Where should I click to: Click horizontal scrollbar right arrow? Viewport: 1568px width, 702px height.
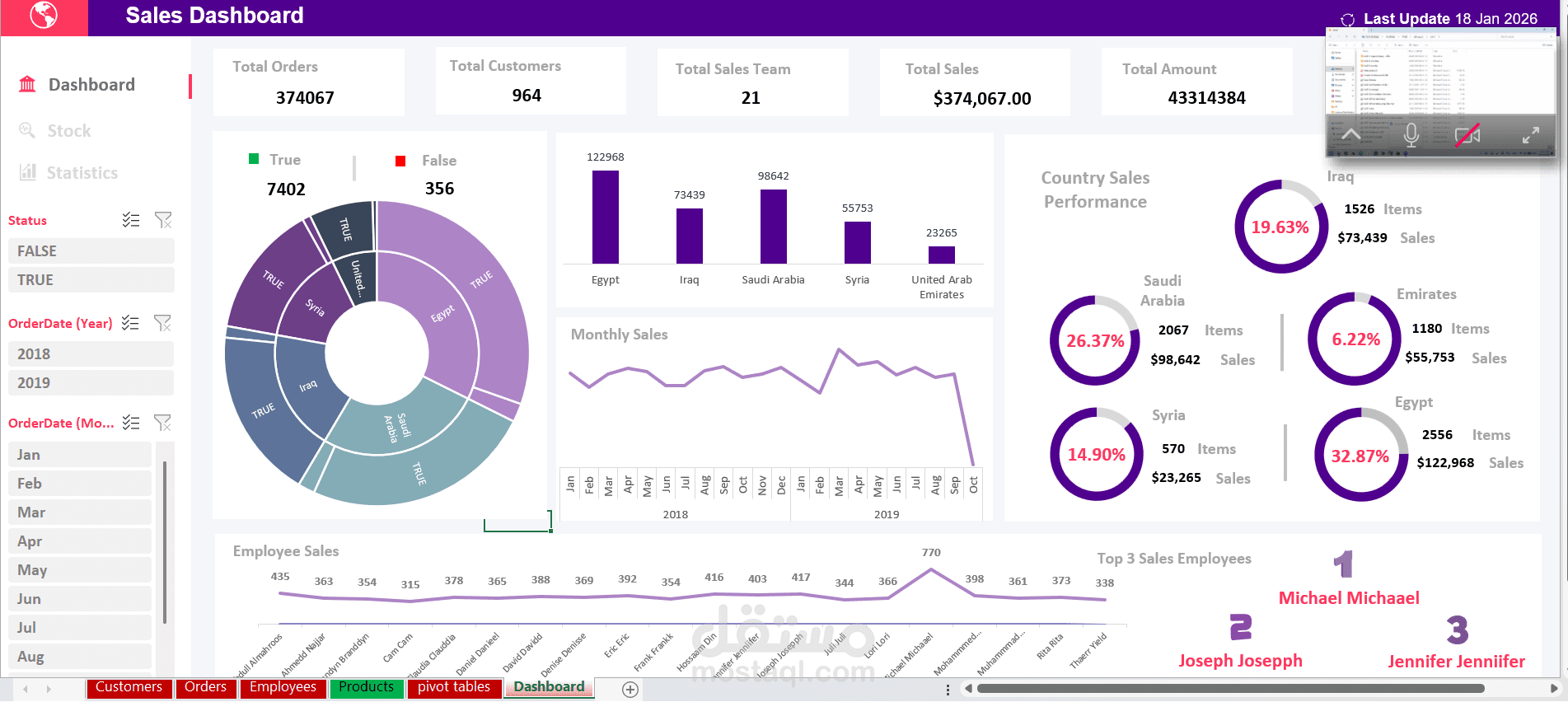[x=1553, y=688]
